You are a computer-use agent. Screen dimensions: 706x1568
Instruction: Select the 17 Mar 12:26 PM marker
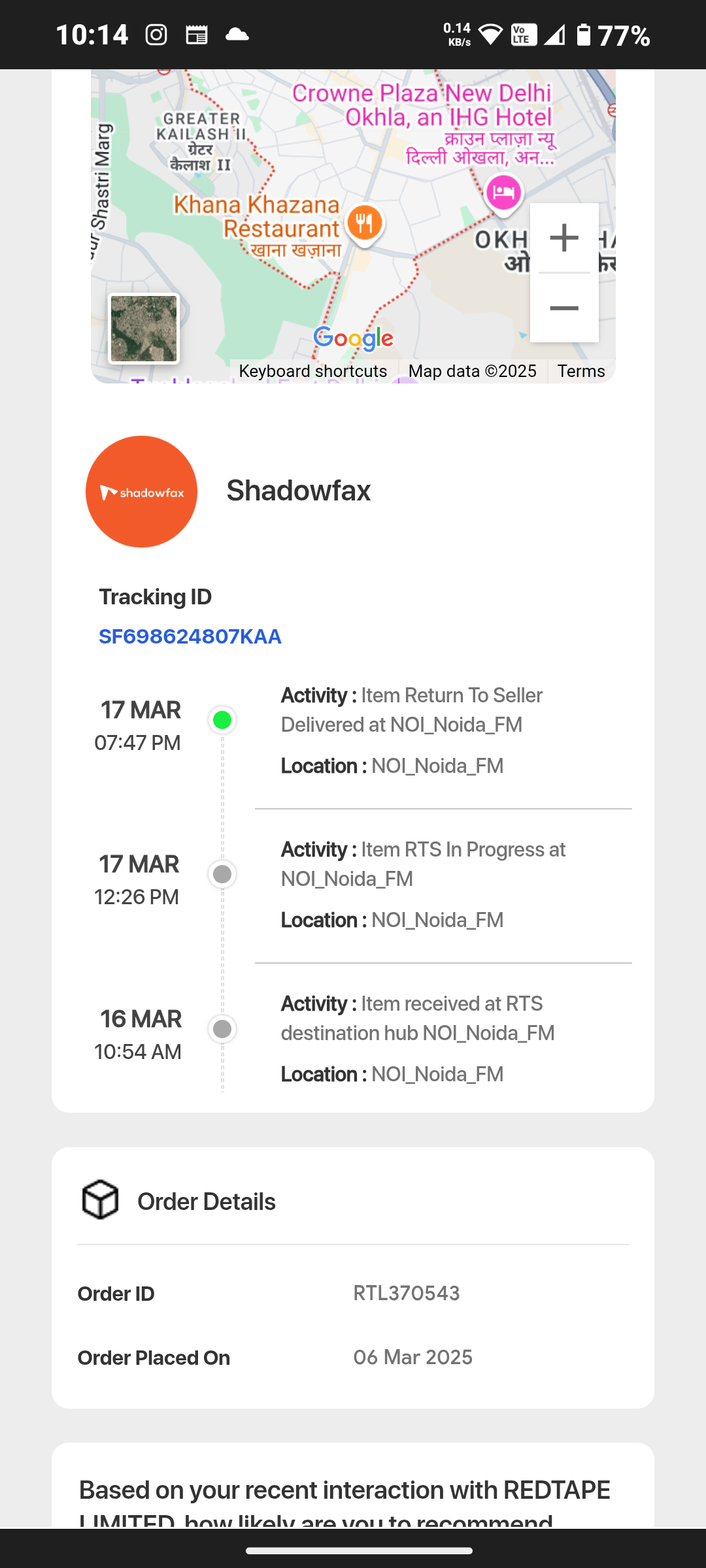point(222,874)
